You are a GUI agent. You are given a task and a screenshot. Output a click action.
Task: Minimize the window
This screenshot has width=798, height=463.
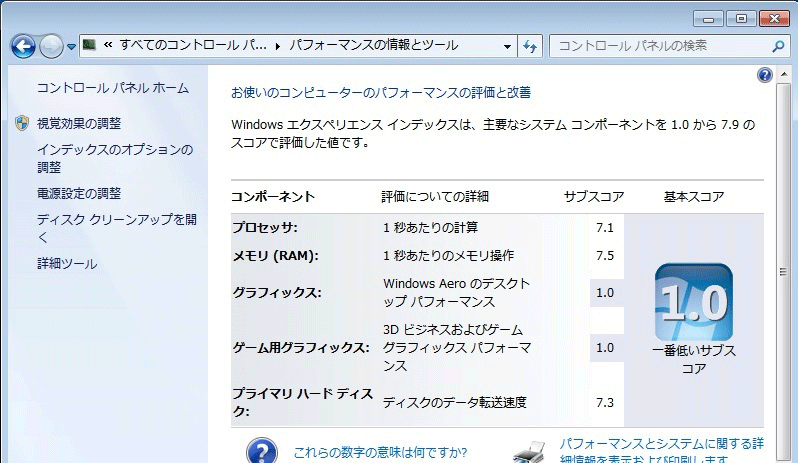708,19
